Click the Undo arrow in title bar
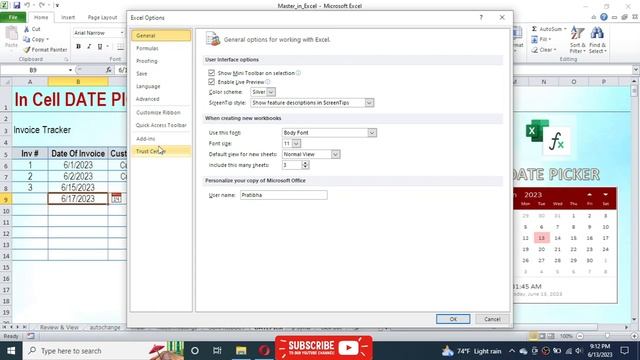This screenshot has height=360, width=640. pos(27,5)
